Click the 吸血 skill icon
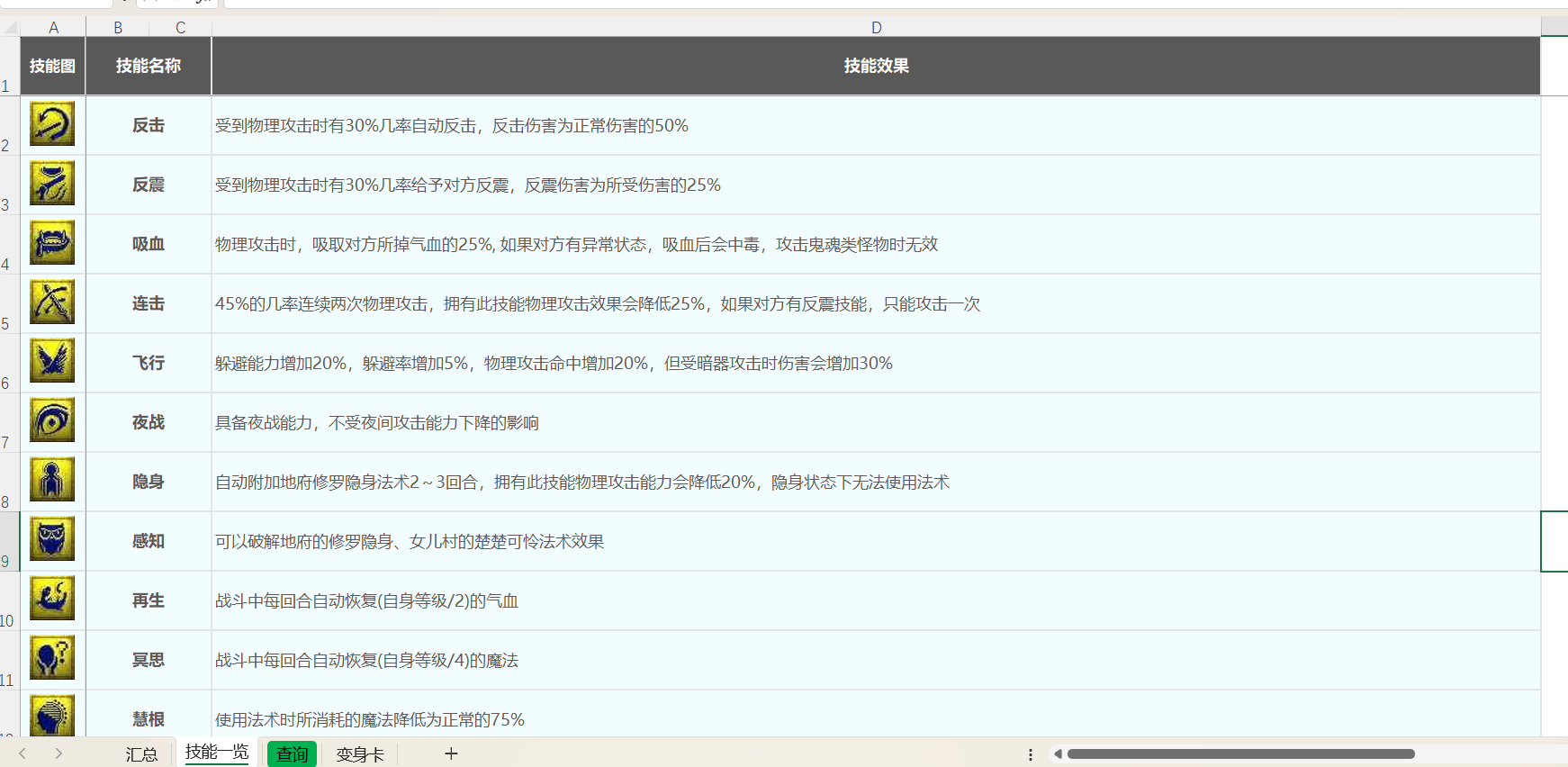This screenshot has height=767, width=1568. click(52, 243)
